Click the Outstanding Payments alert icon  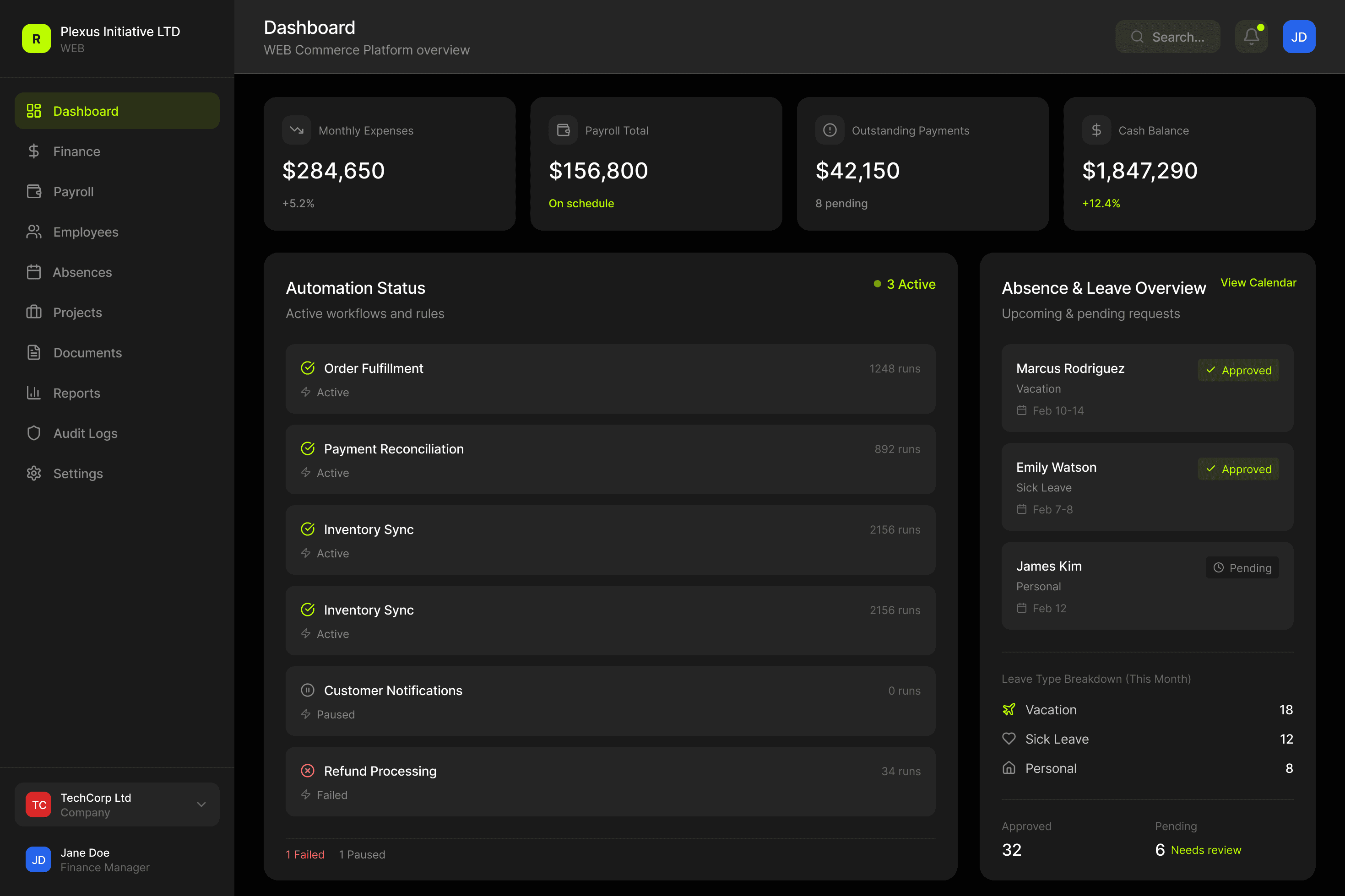(830, 130)
